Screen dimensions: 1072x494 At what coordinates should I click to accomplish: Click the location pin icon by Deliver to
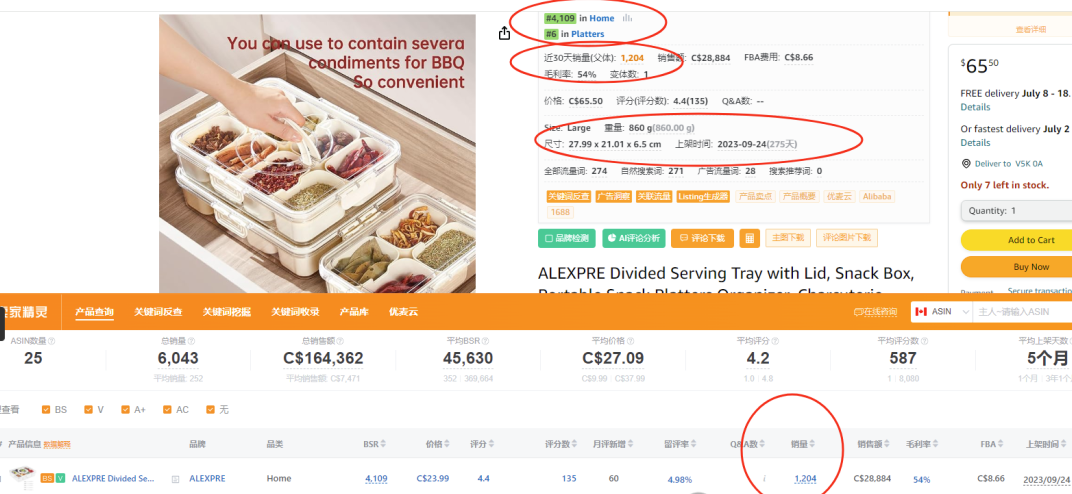(x=966, y=164)
